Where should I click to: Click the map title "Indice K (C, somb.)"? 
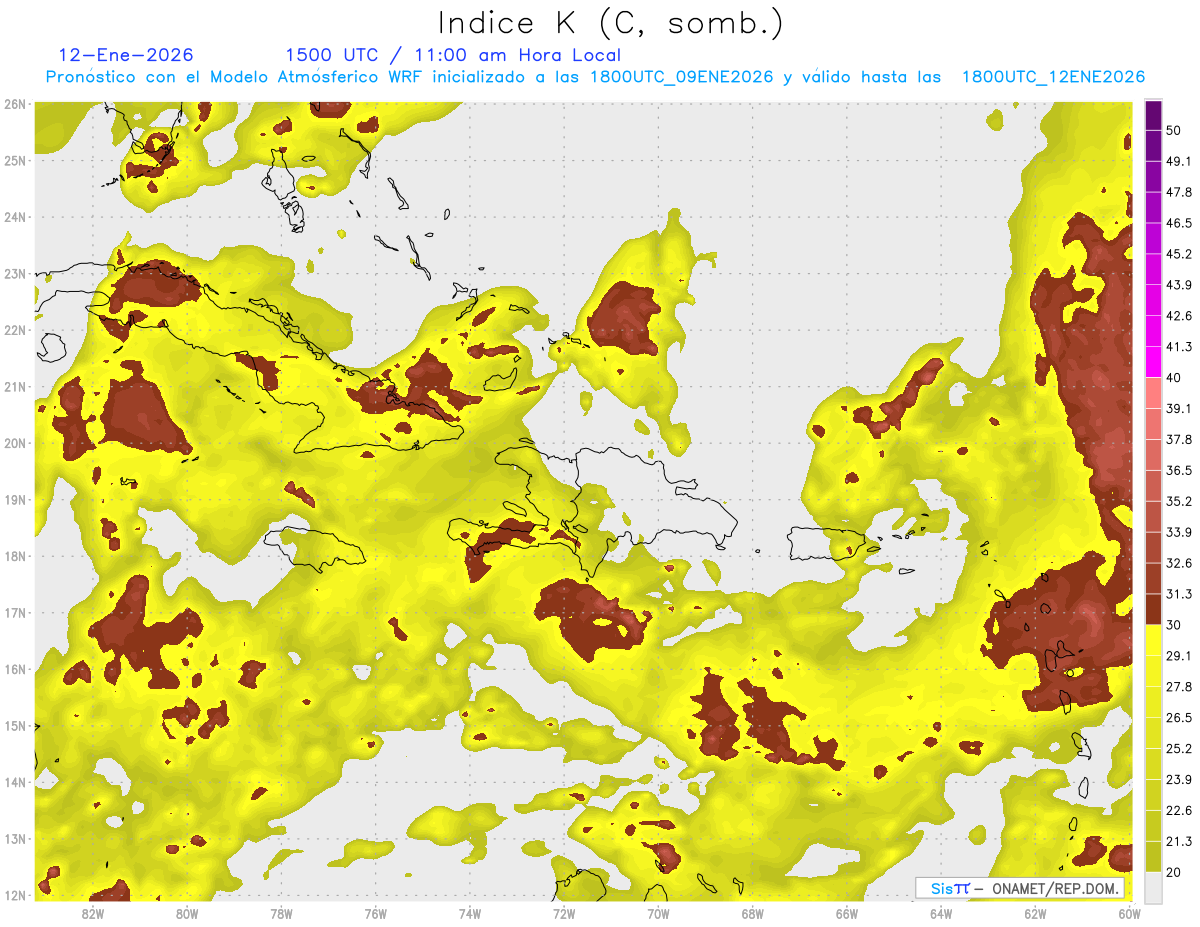point(610,22)
